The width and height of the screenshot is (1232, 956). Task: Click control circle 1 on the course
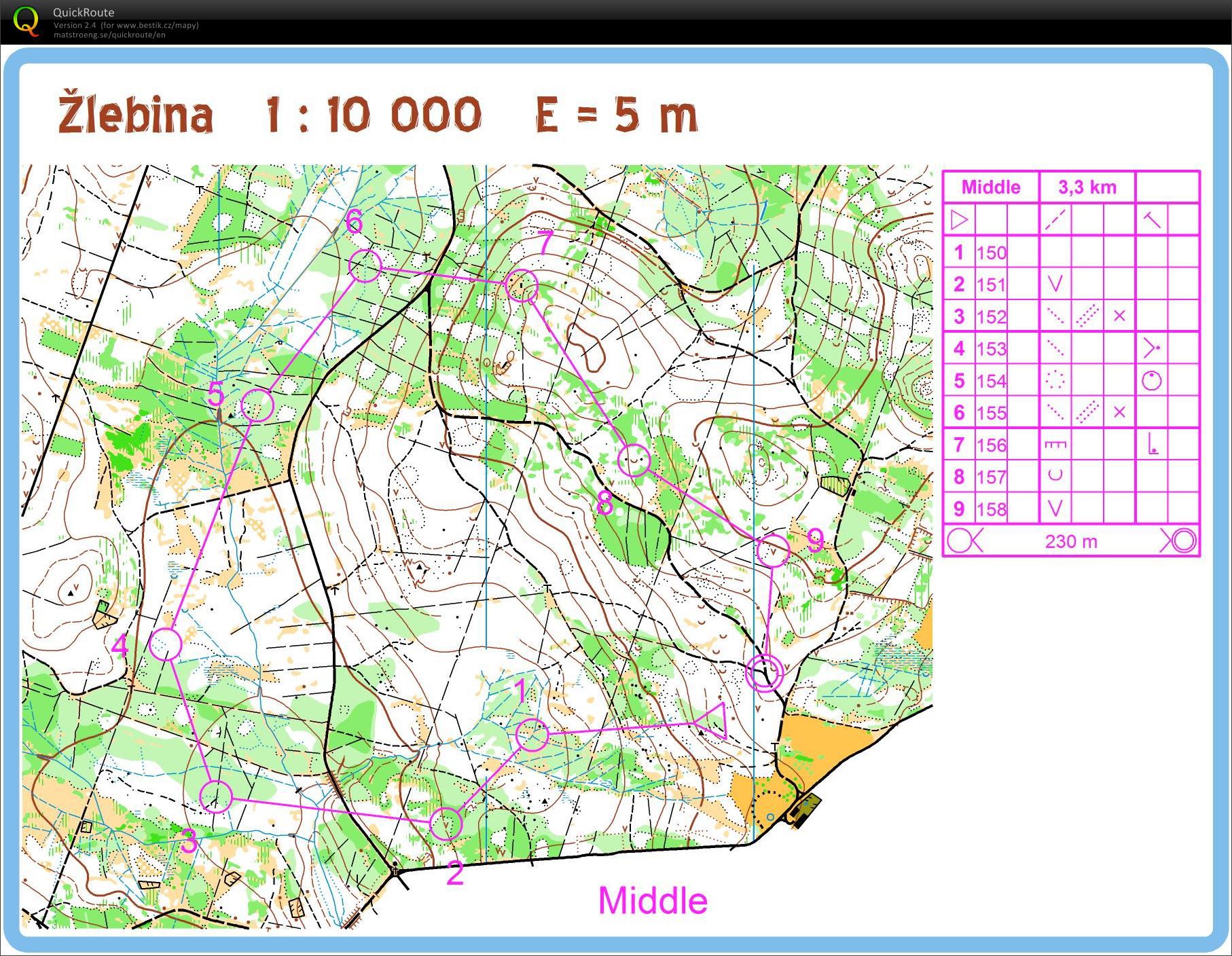click(x=532, y=735)
